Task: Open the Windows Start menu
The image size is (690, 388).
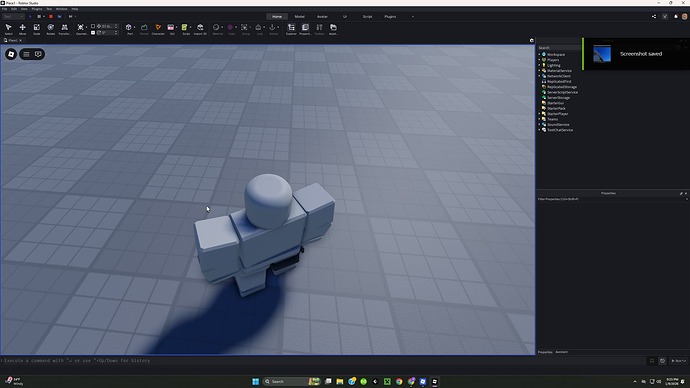Action: pos(255,381)
